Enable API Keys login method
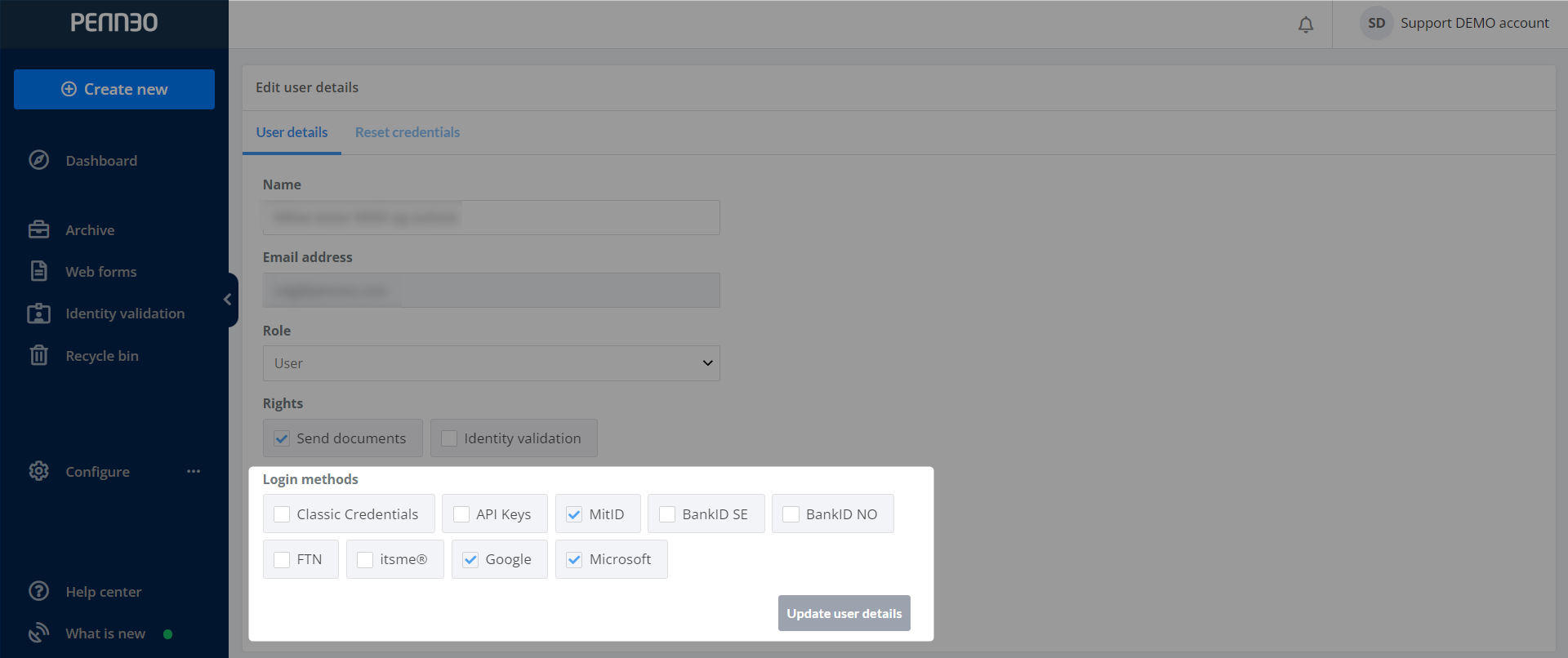This screenshot has height=658, width=1568. pos(461,514)
